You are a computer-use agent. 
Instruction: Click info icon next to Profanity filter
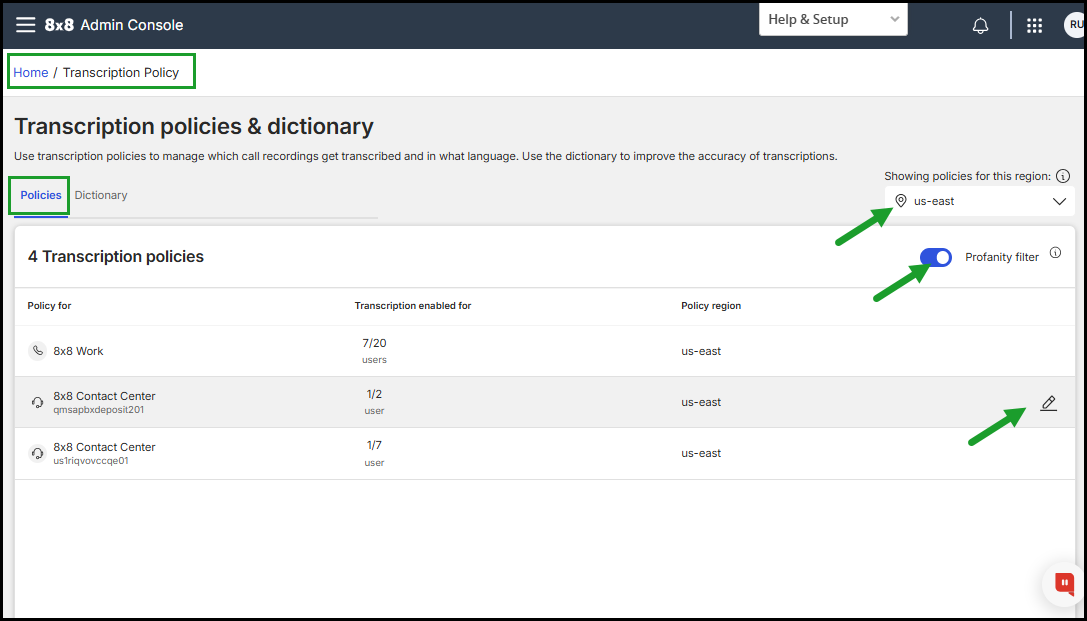(x=1055, y=253)
